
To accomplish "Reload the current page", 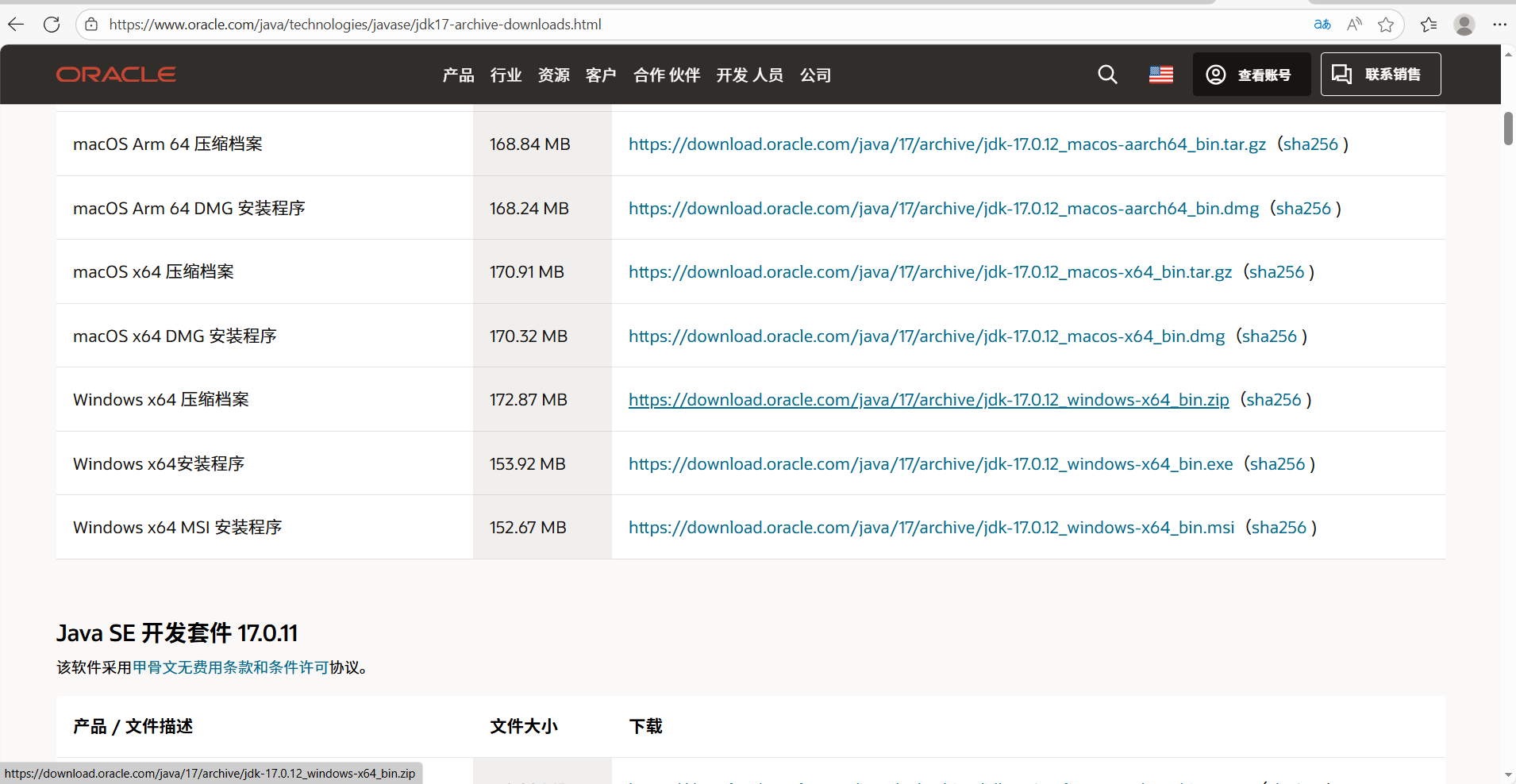I will click(52, 25).
